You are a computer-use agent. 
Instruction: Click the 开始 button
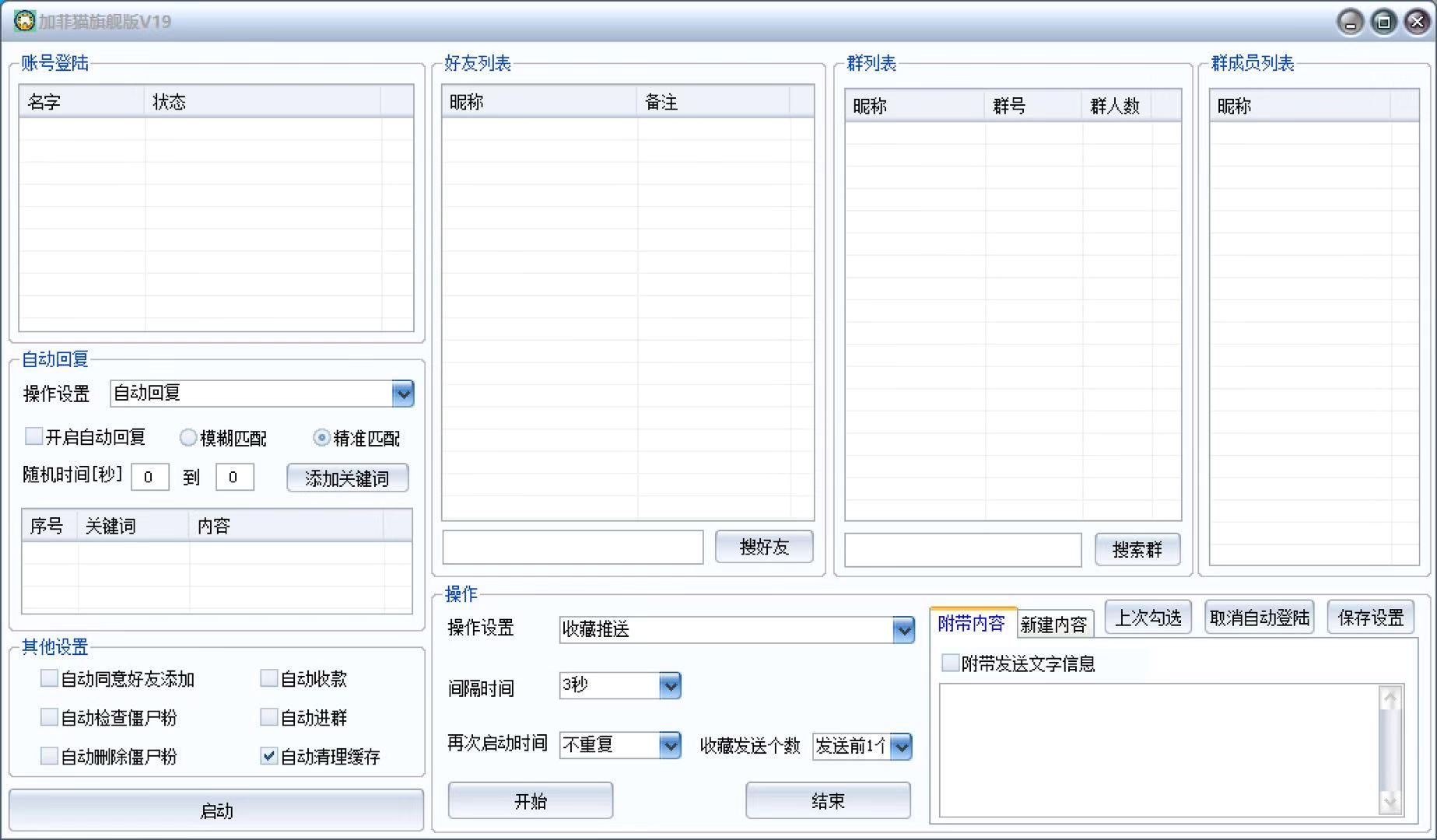531,801
